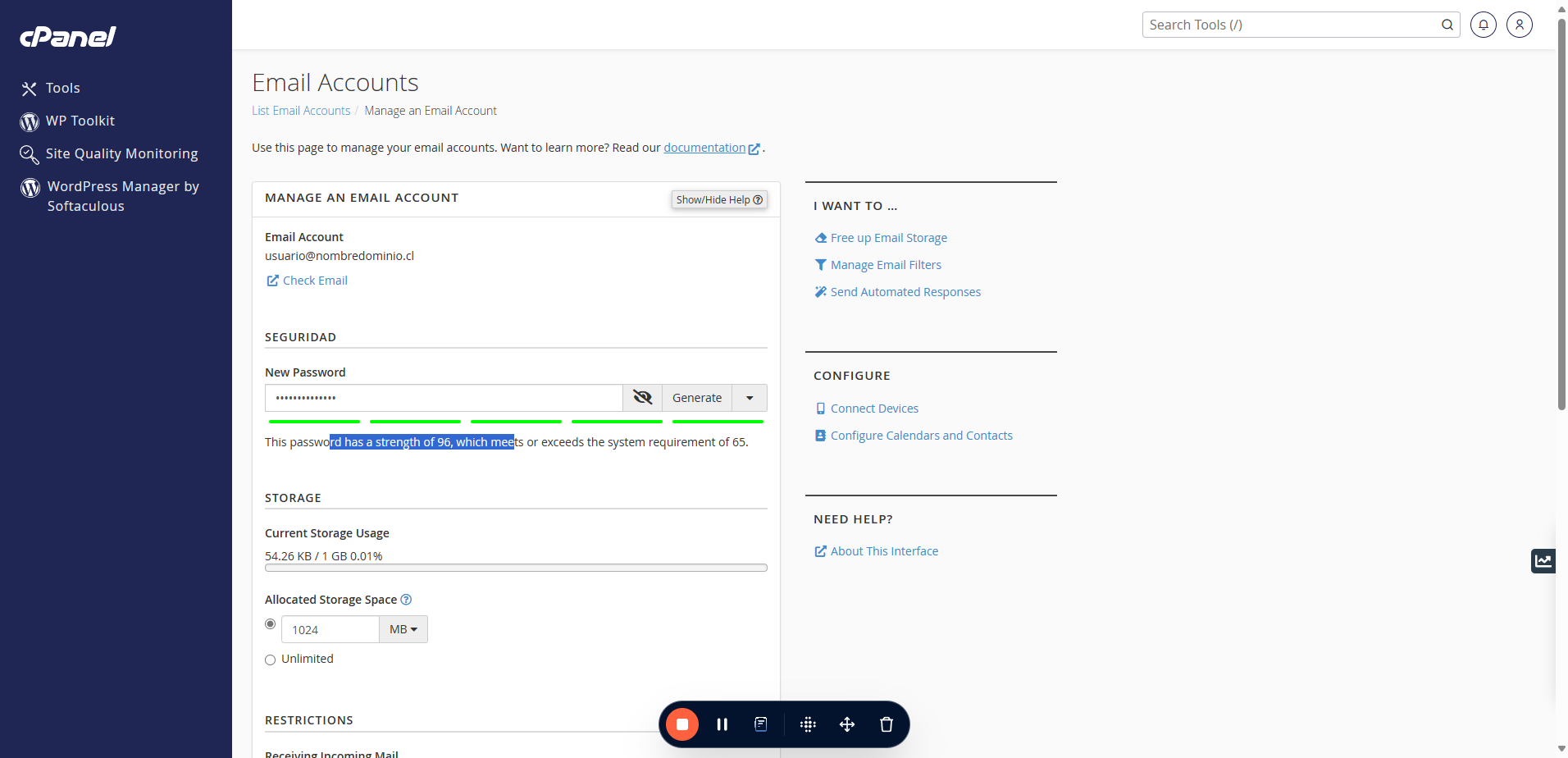
Task: Open Send Automated Responses
Action: [897, 292]
